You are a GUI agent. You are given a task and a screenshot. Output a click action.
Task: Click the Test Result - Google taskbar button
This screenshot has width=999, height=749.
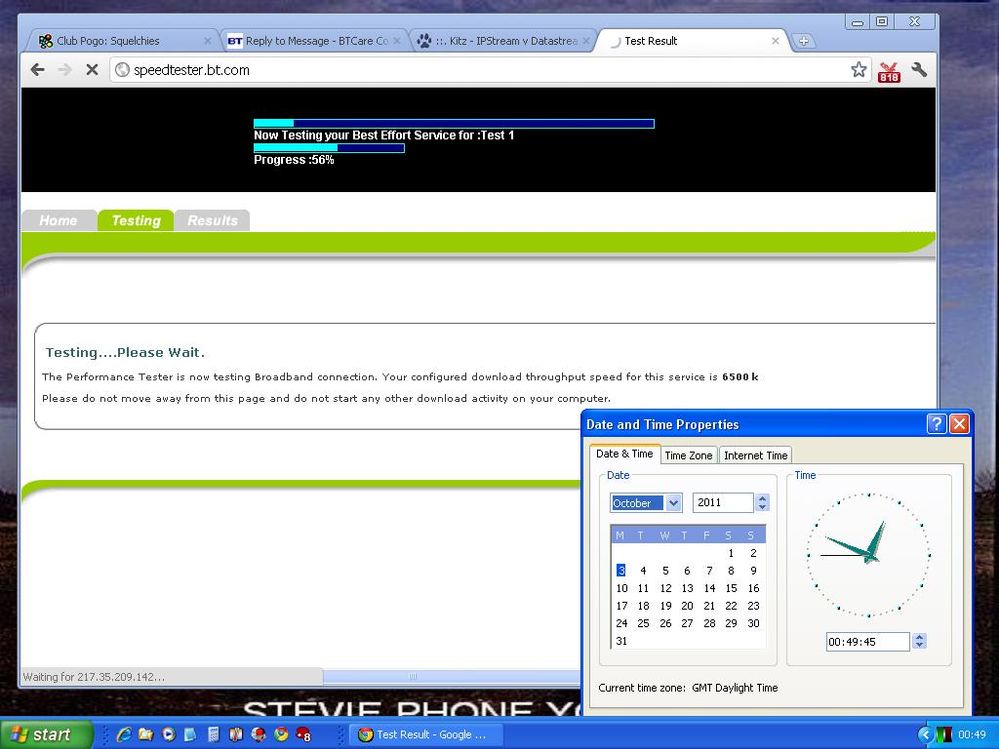(x=426, y=734)
